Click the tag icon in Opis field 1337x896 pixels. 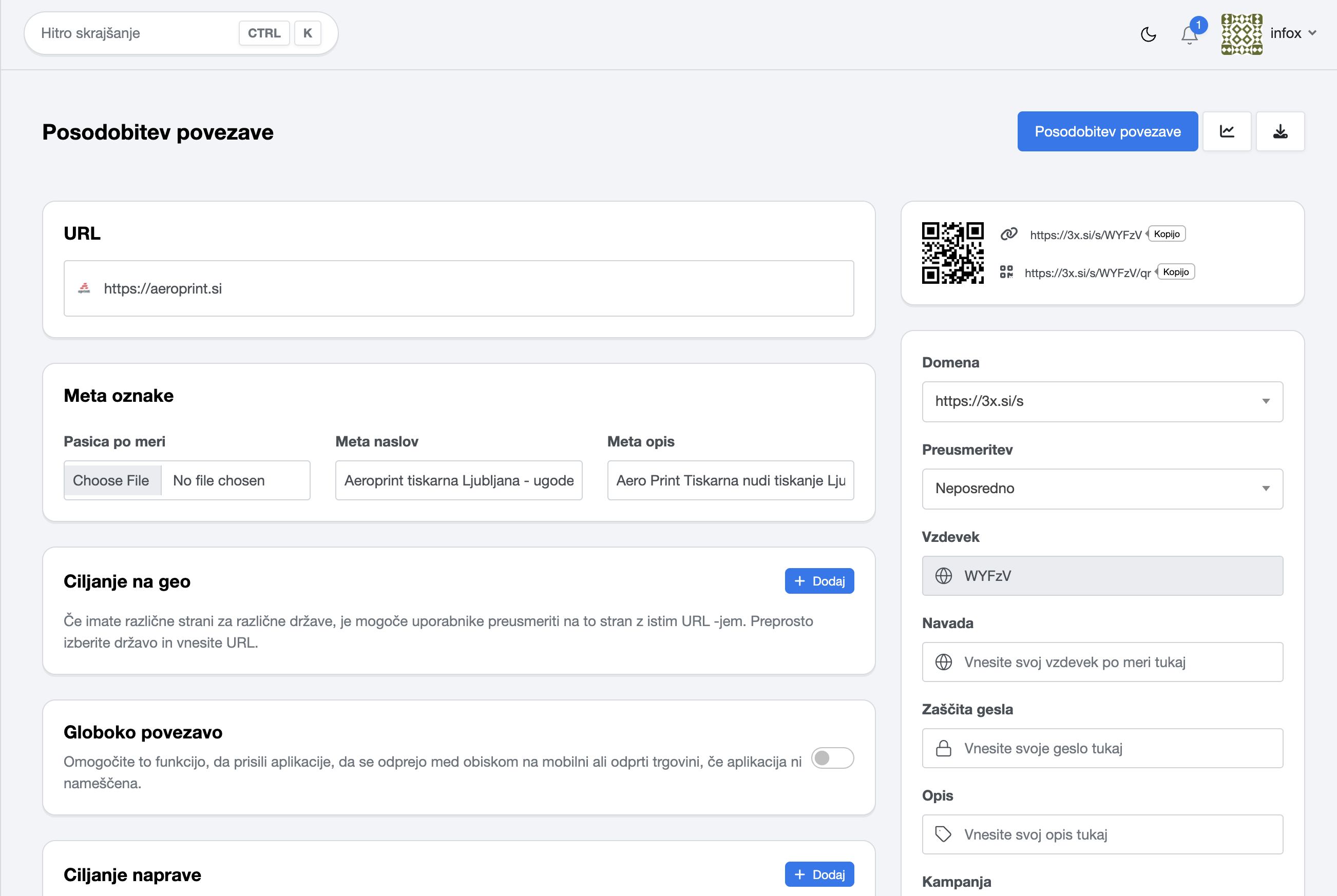(944, 834)
